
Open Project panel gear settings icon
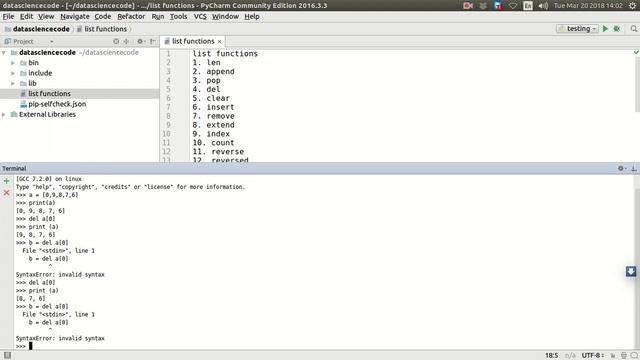pos(140,41)
